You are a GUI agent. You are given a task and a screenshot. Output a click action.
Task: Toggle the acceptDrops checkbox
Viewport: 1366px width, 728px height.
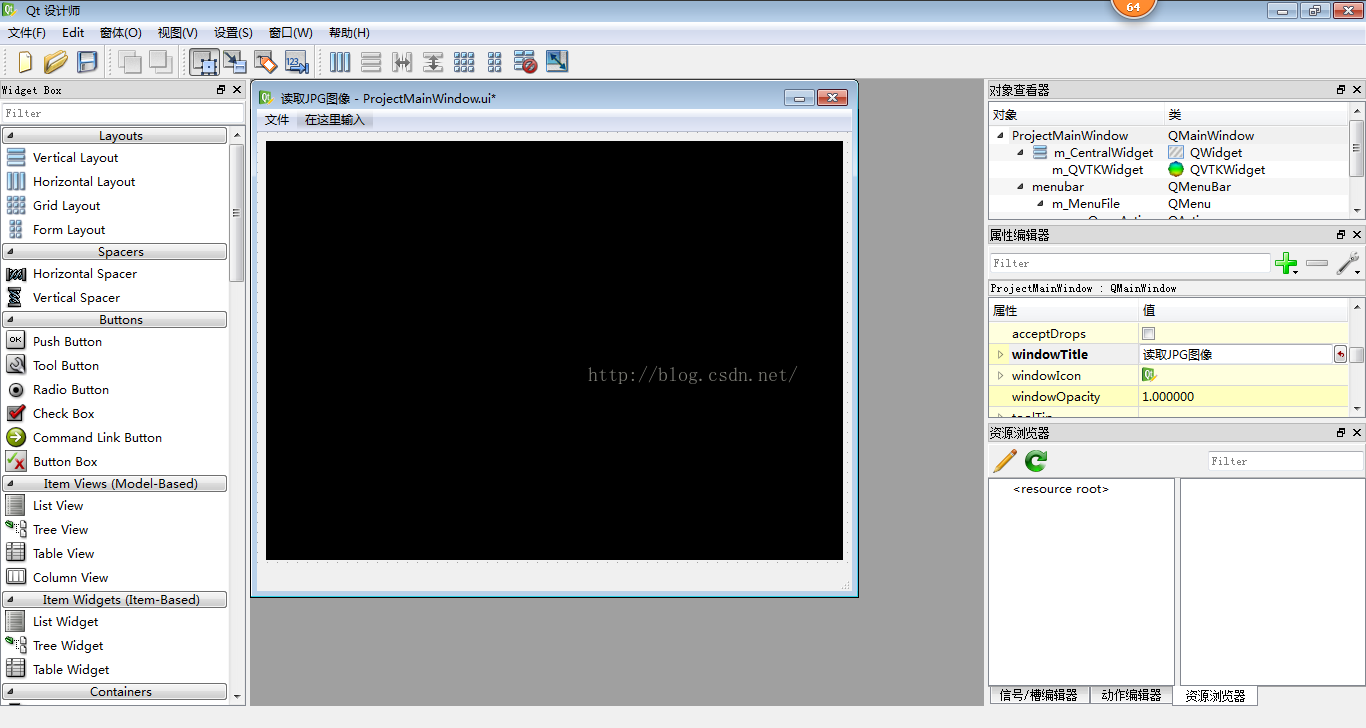[1148, 334]
